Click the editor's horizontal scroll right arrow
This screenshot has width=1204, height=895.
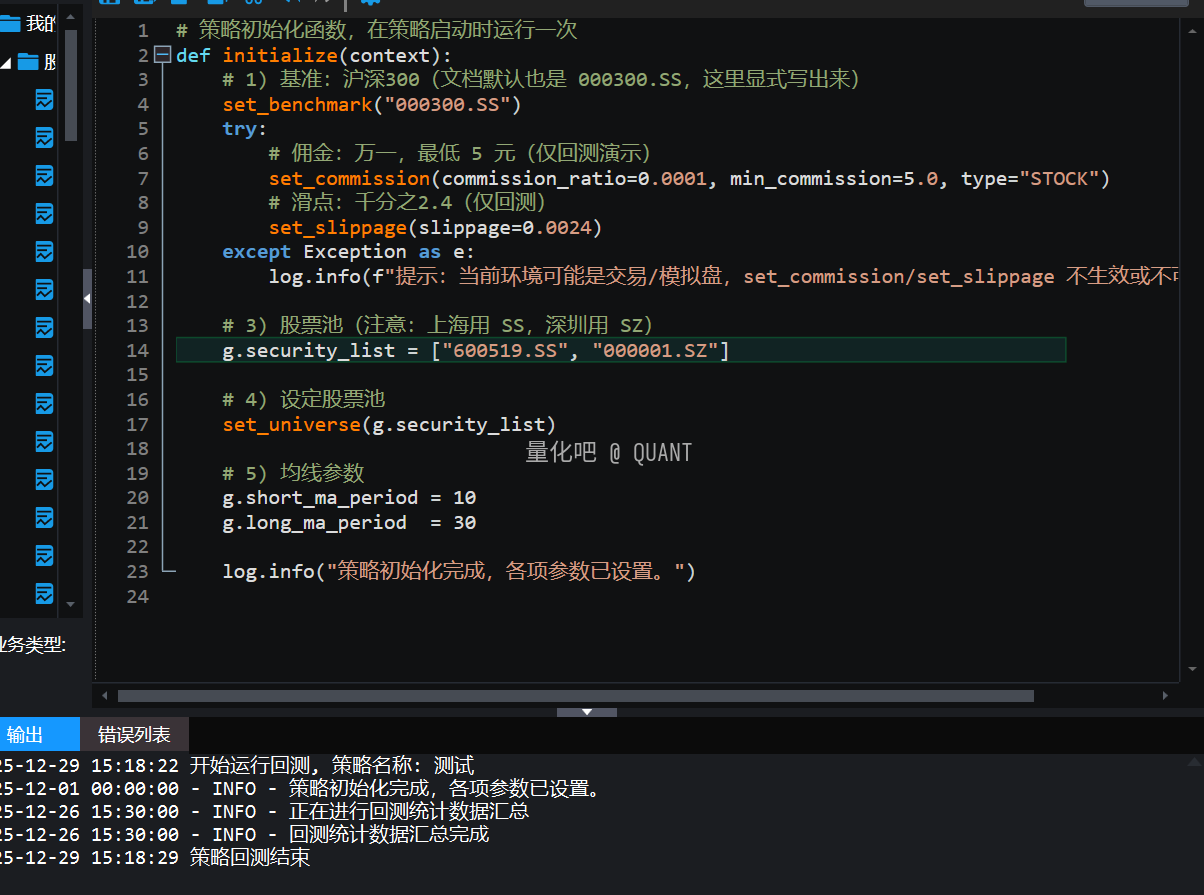[1165, 696]
